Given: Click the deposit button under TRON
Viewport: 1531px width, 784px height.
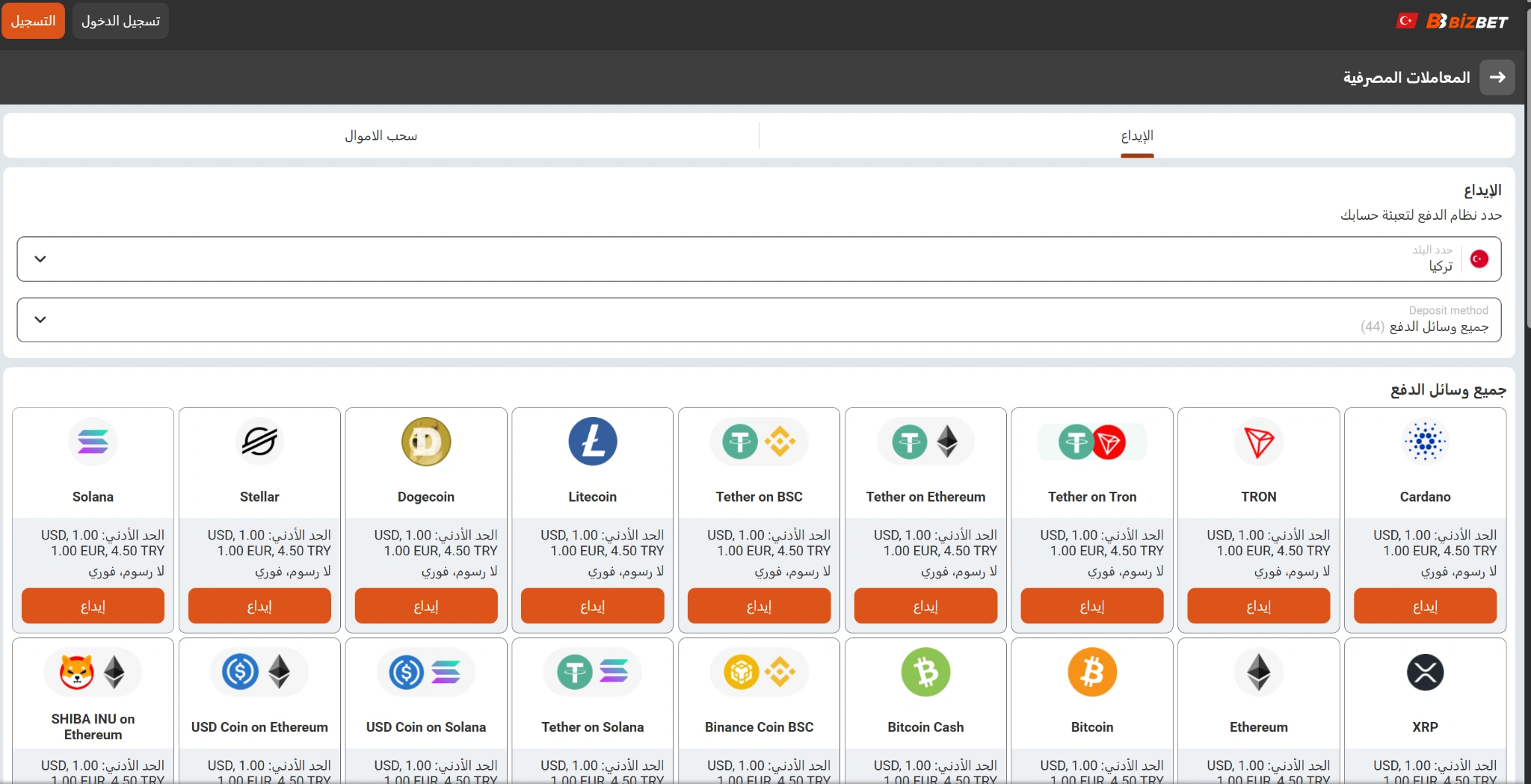Looking at the screenshot, I should point(1259,606).
